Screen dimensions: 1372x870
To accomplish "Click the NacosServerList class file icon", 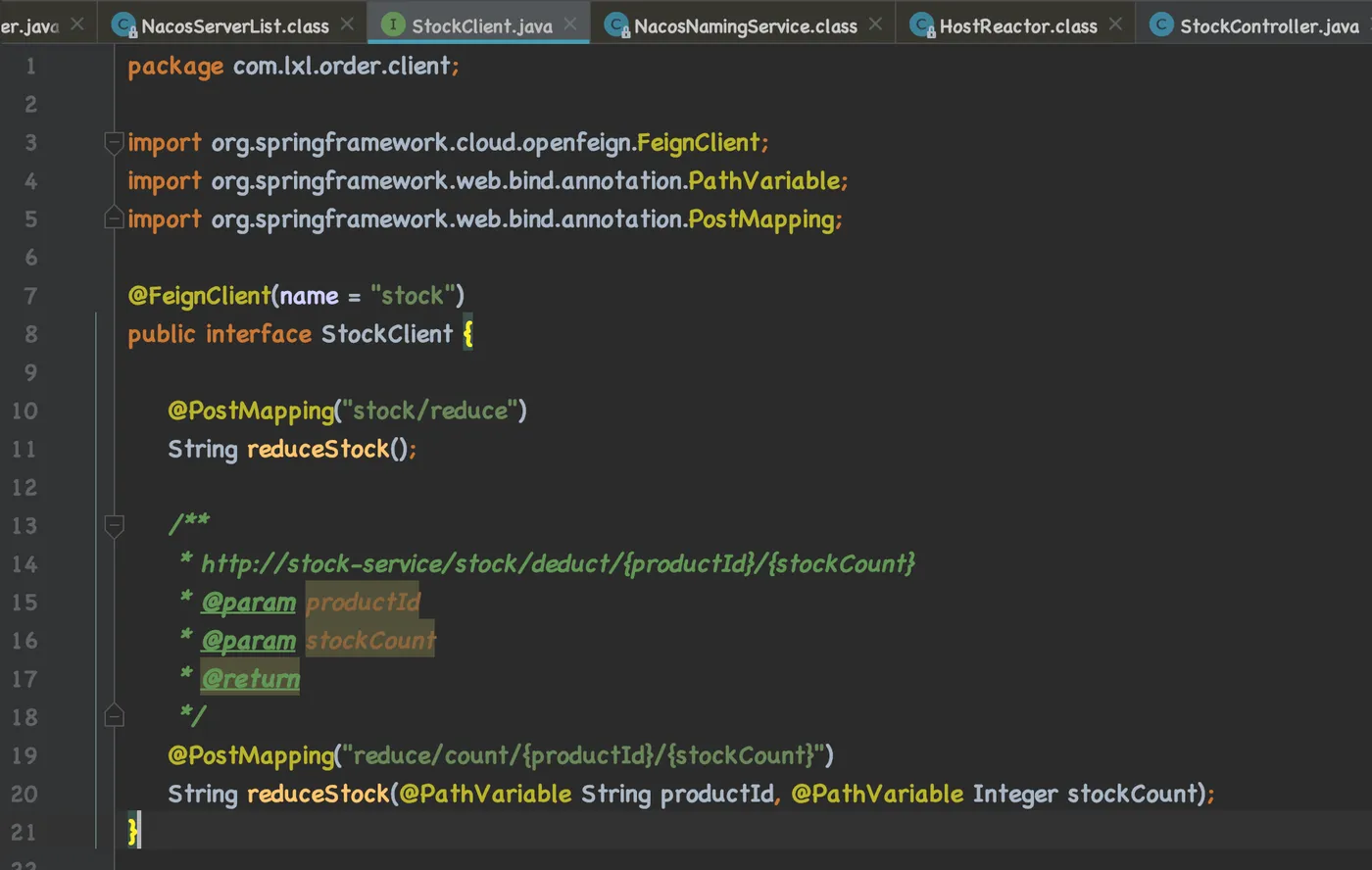I will point(123,24).
